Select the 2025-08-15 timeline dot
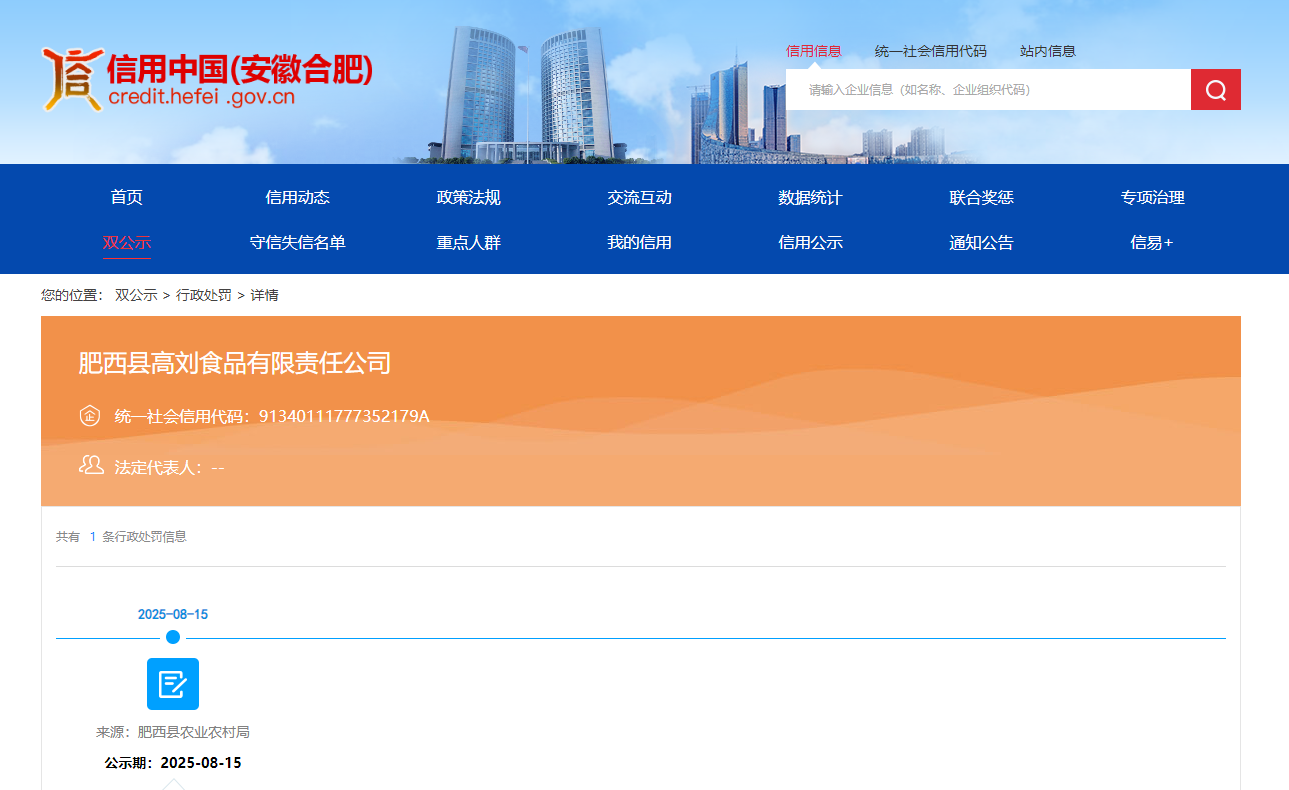Viewport: 1289px width, 790px height. coord(173,637)
